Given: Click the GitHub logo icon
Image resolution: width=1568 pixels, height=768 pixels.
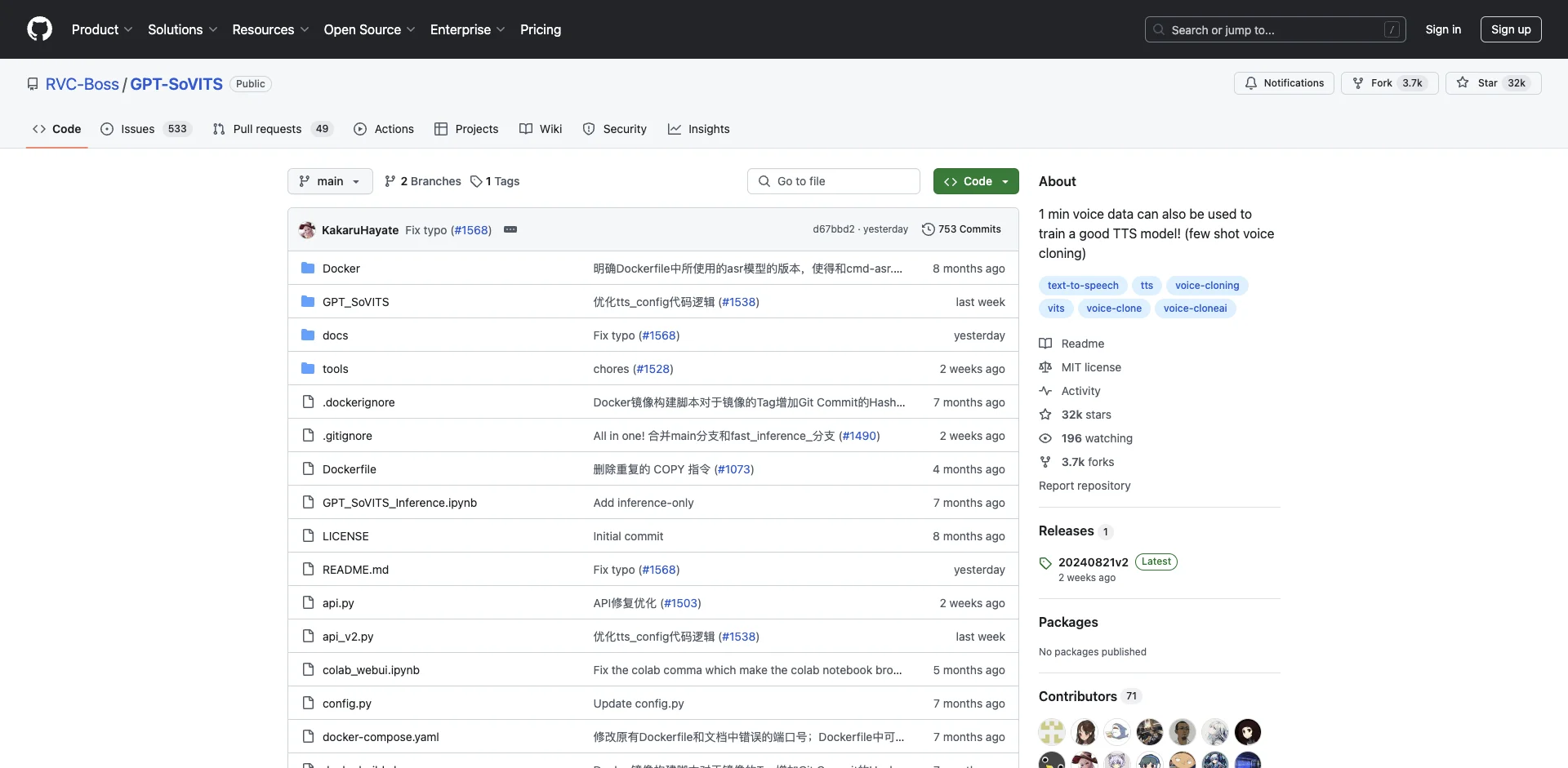Looking at the screenshot, I should 39,29.
